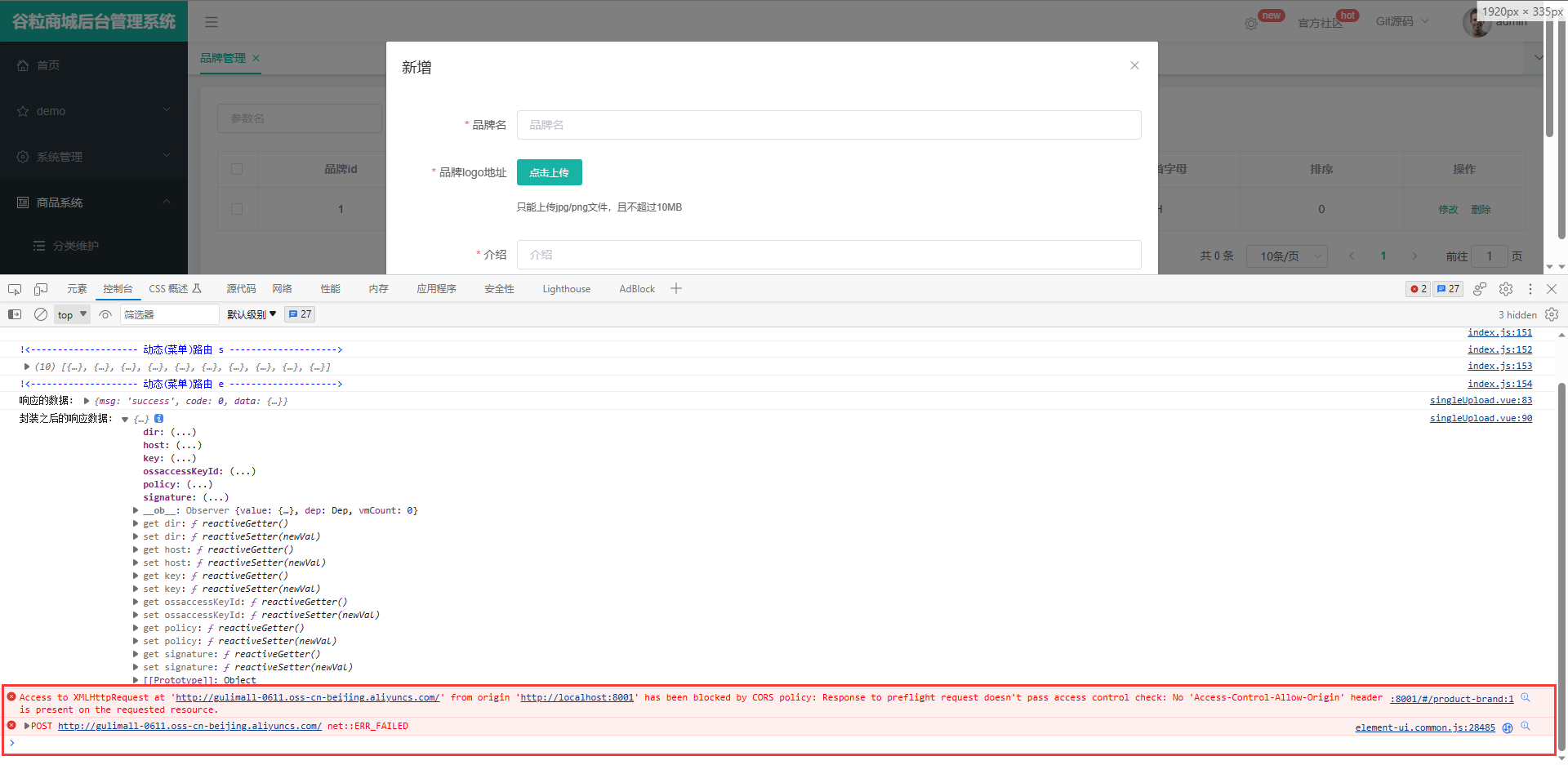Click the 点击上传 upload button
This screenshot has width=1568, height=765.
[x=549, y=172]
